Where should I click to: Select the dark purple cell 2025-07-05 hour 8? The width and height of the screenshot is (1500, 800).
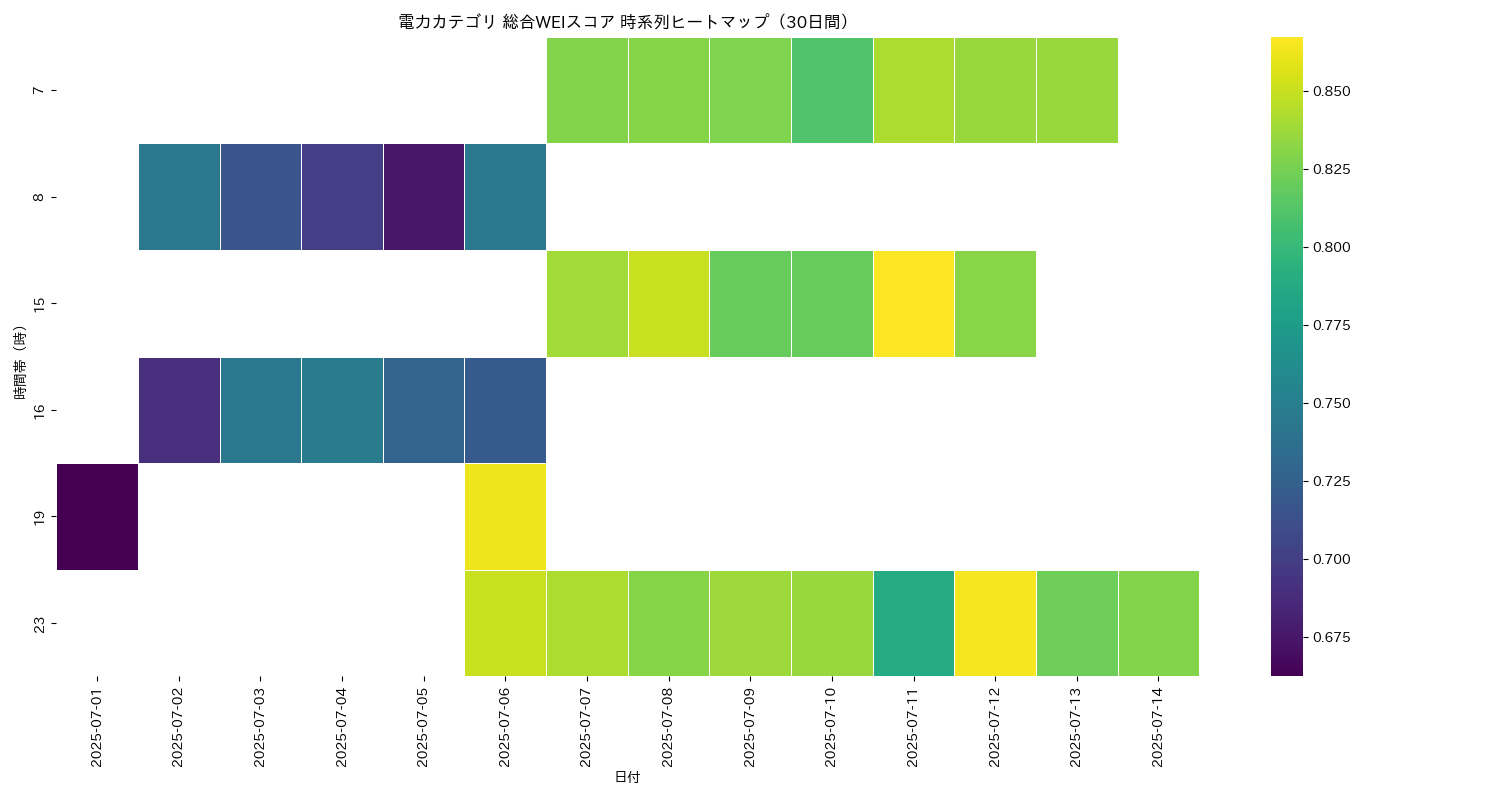tap(424, 197)
